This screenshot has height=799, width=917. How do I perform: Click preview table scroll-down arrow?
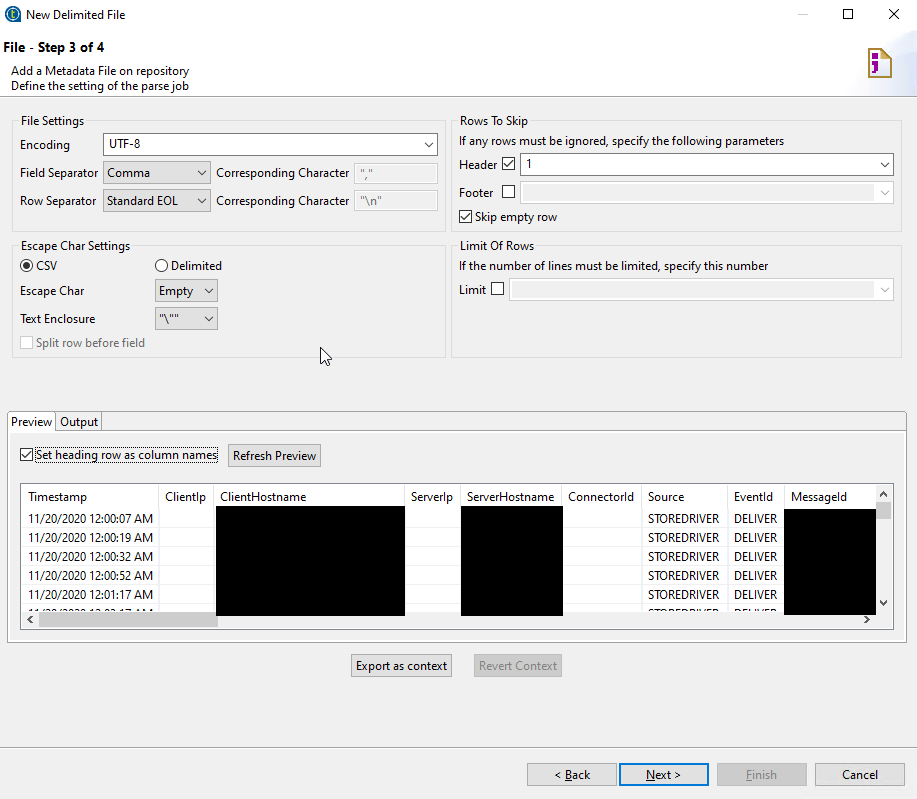[x=884, y=602]
